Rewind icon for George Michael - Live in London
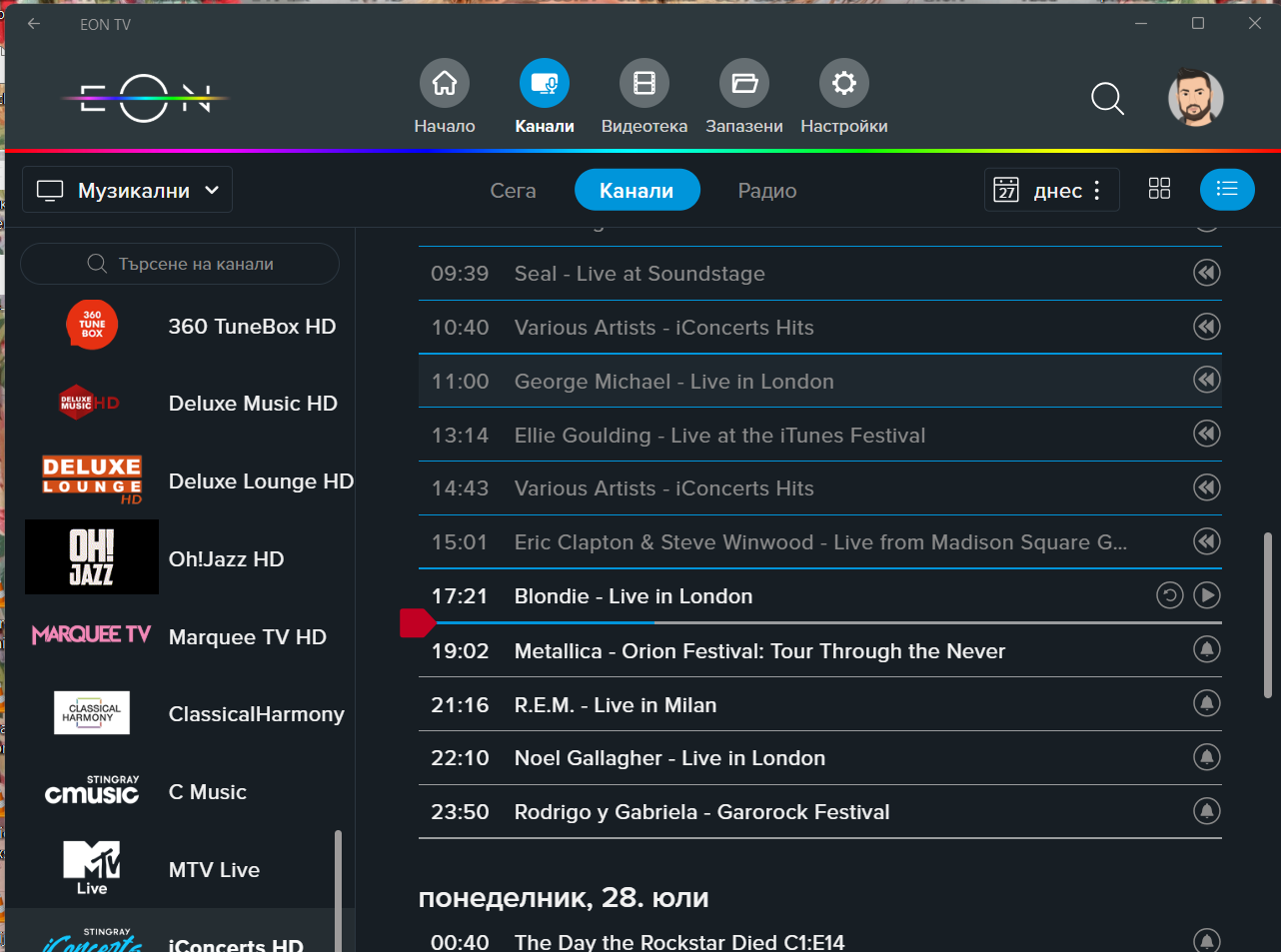The height and width of the screenshot is (952, 1281). (x=1207, y=380)
